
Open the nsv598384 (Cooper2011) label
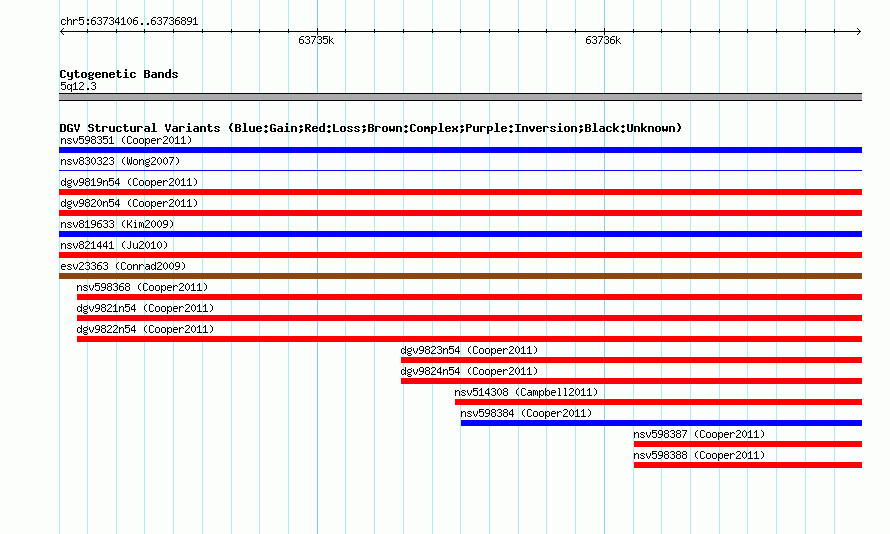click(526, 413)
